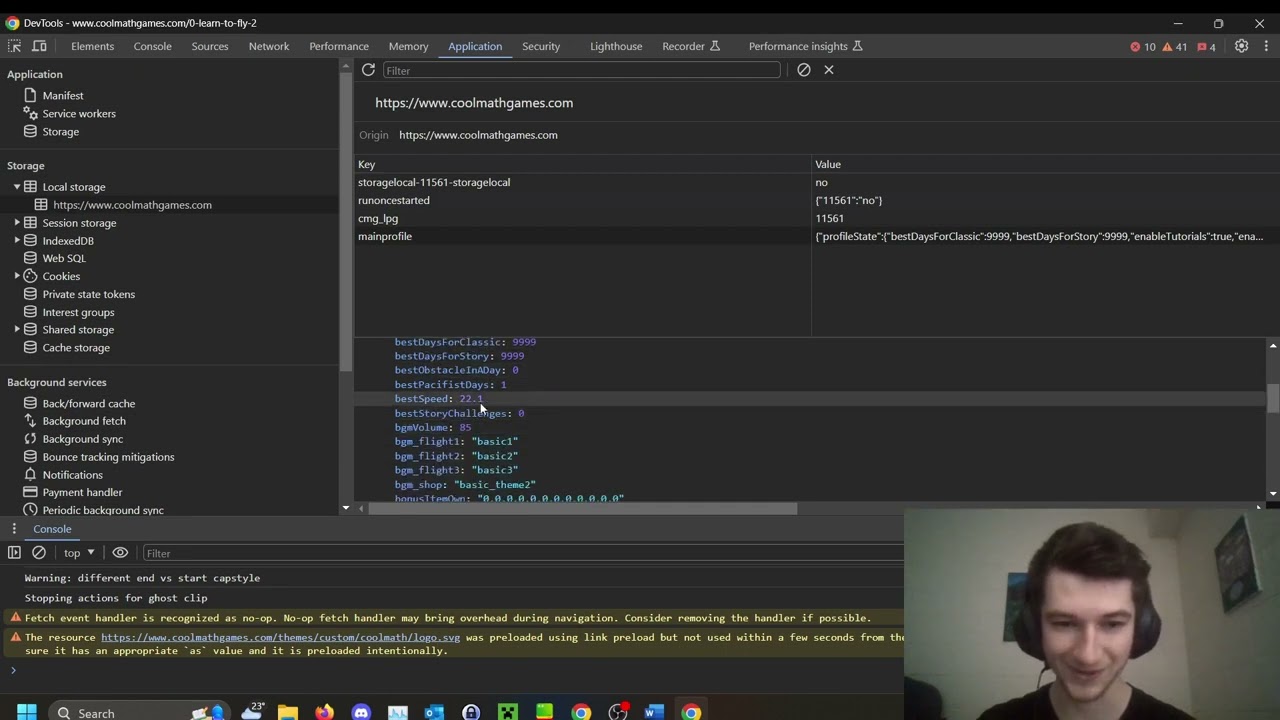This screenshot has height=720, width=1280.
Task: Click the console Filter input field
Action: pyautogui.click(x=522, y=553)
